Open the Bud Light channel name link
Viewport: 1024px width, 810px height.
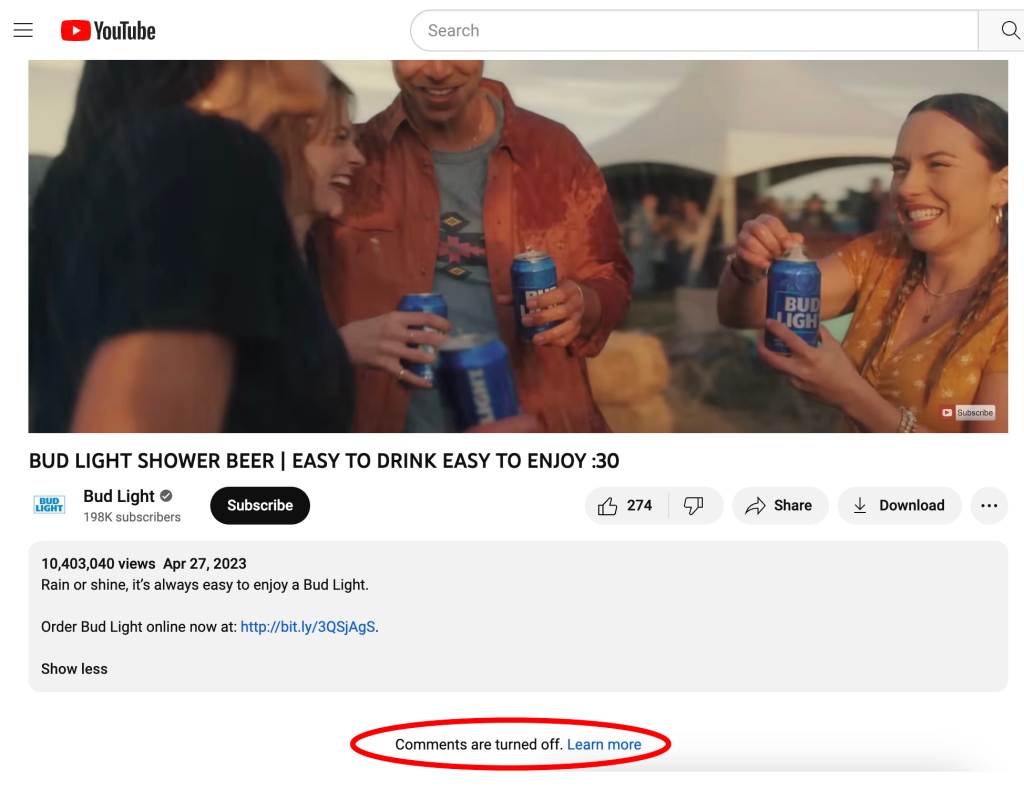pyautogui.click(x=119, y=496)
